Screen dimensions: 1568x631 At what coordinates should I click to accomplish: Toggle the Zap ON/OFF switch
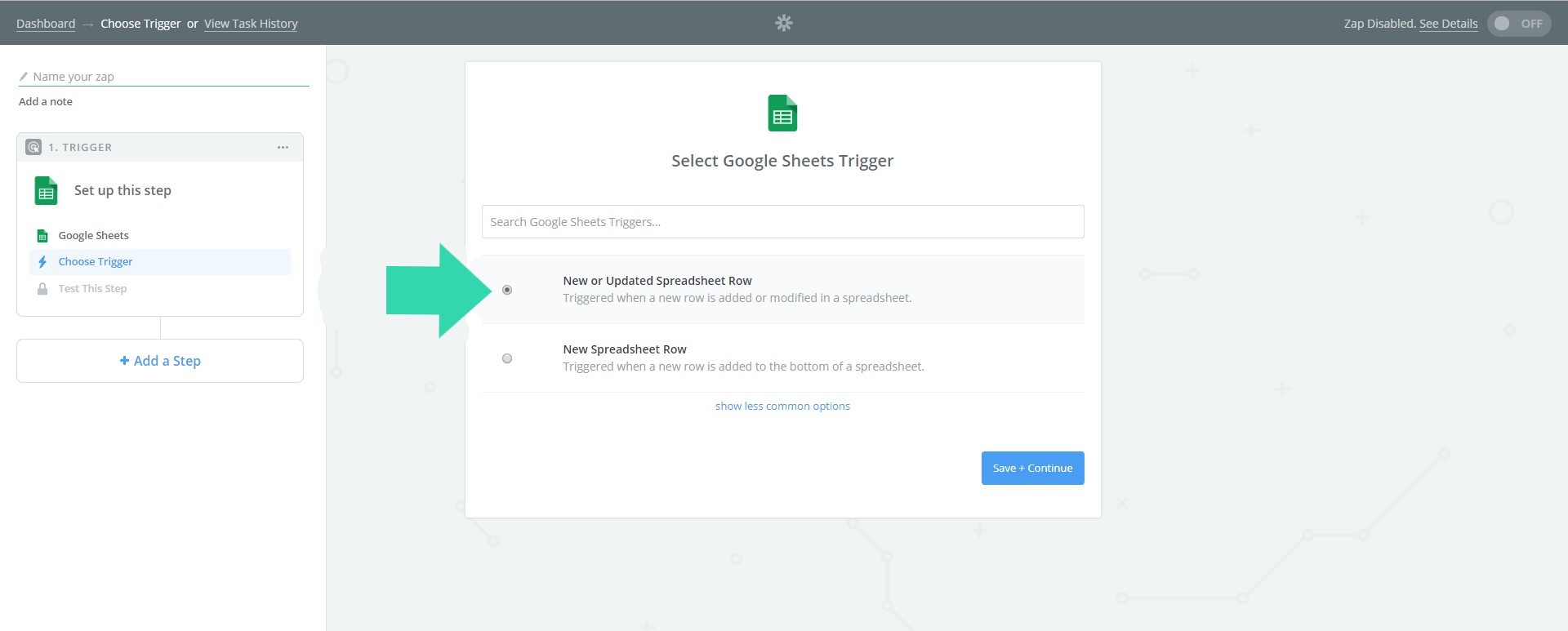click(1518, 24)
